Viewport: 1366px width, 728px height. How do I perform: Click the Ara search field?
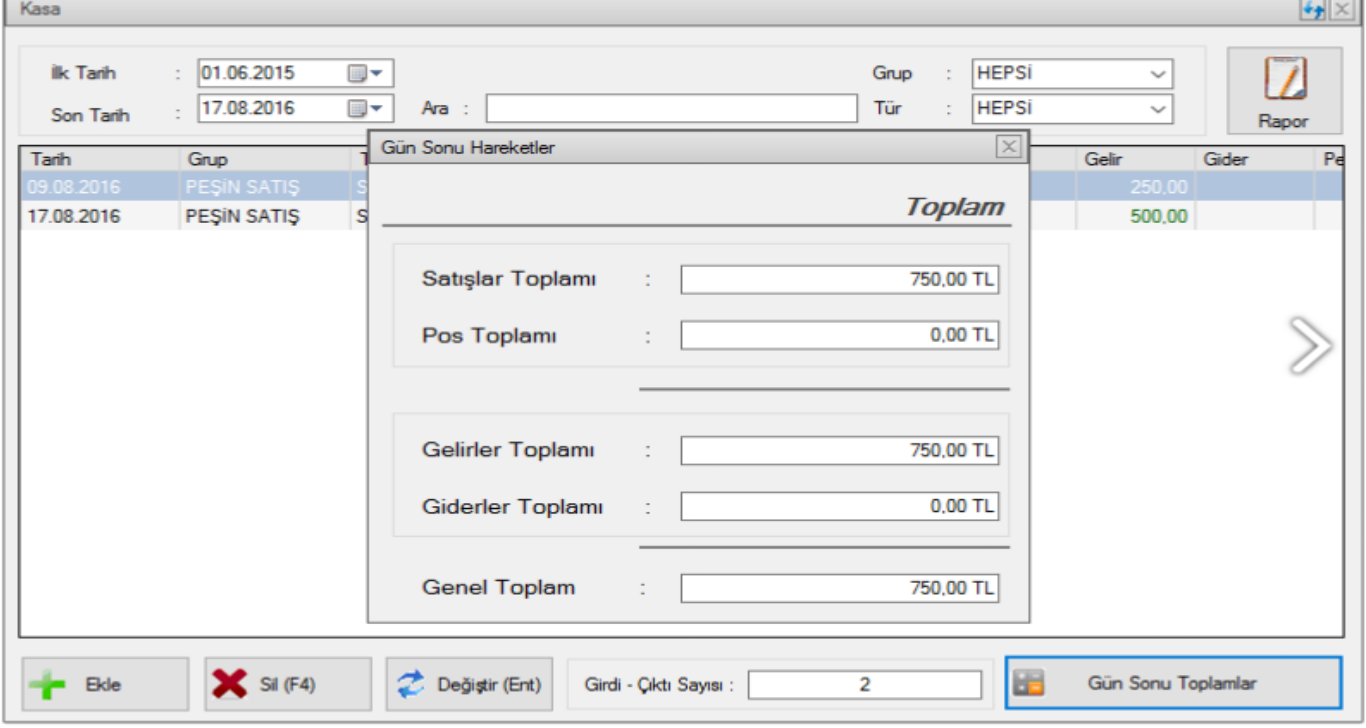tap(671, 108)
